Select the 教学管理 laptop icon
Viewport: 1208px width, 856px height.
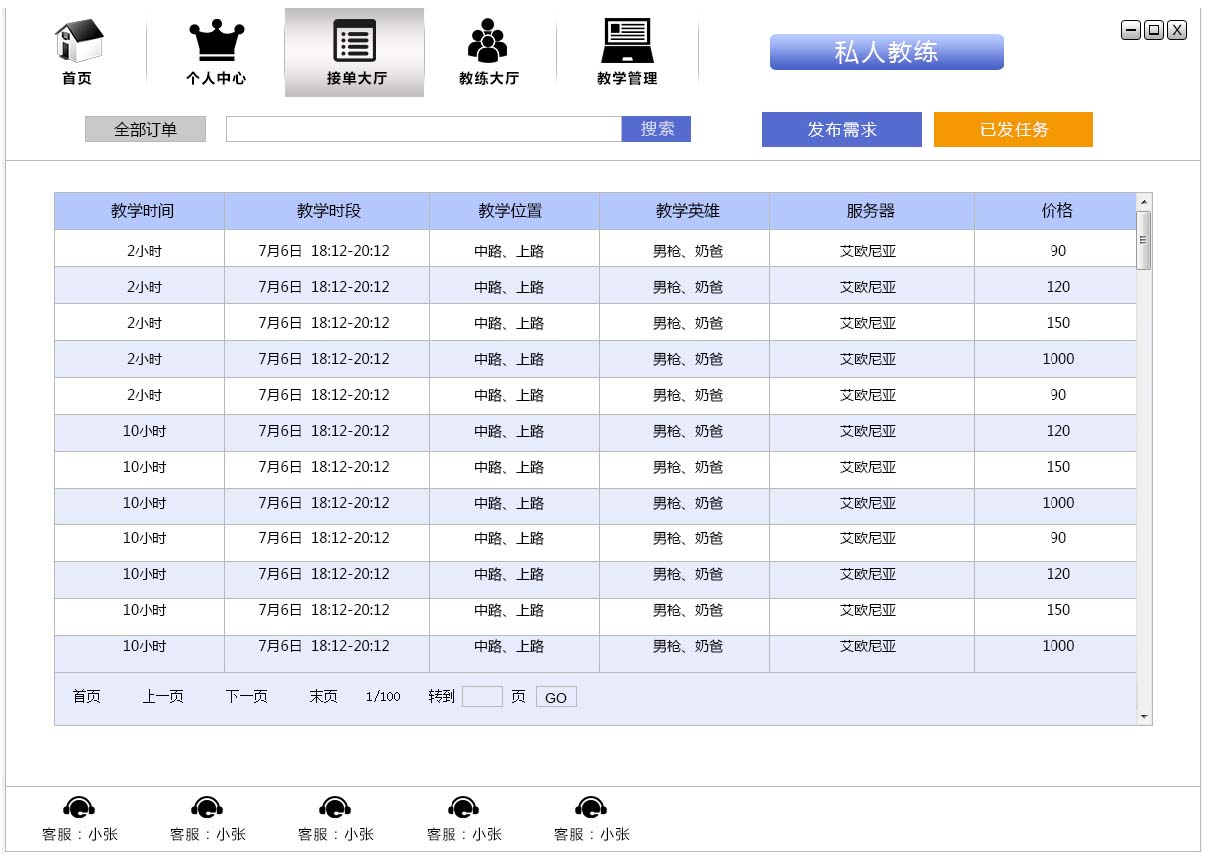pyautogui.click(x=628, y=38)
